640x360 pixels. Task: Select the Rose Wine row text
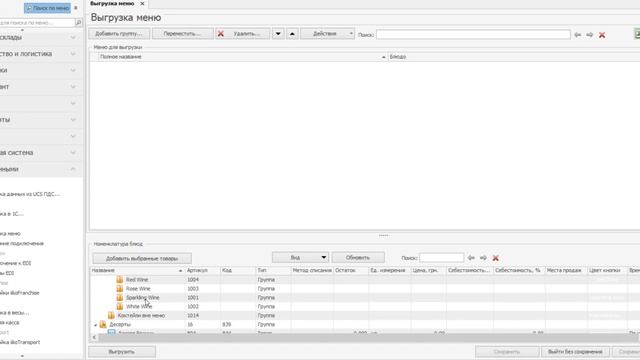(x=138, y=289)
